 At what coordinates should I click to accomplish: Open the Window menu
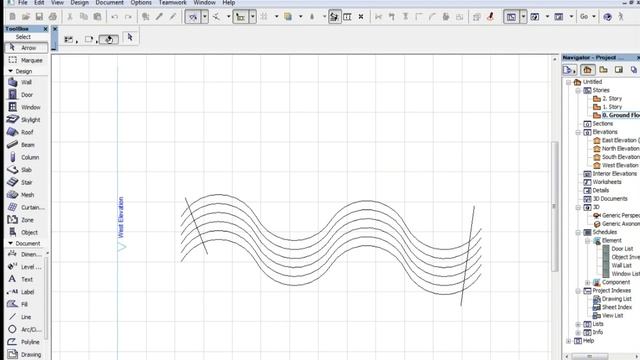point(204,2)
